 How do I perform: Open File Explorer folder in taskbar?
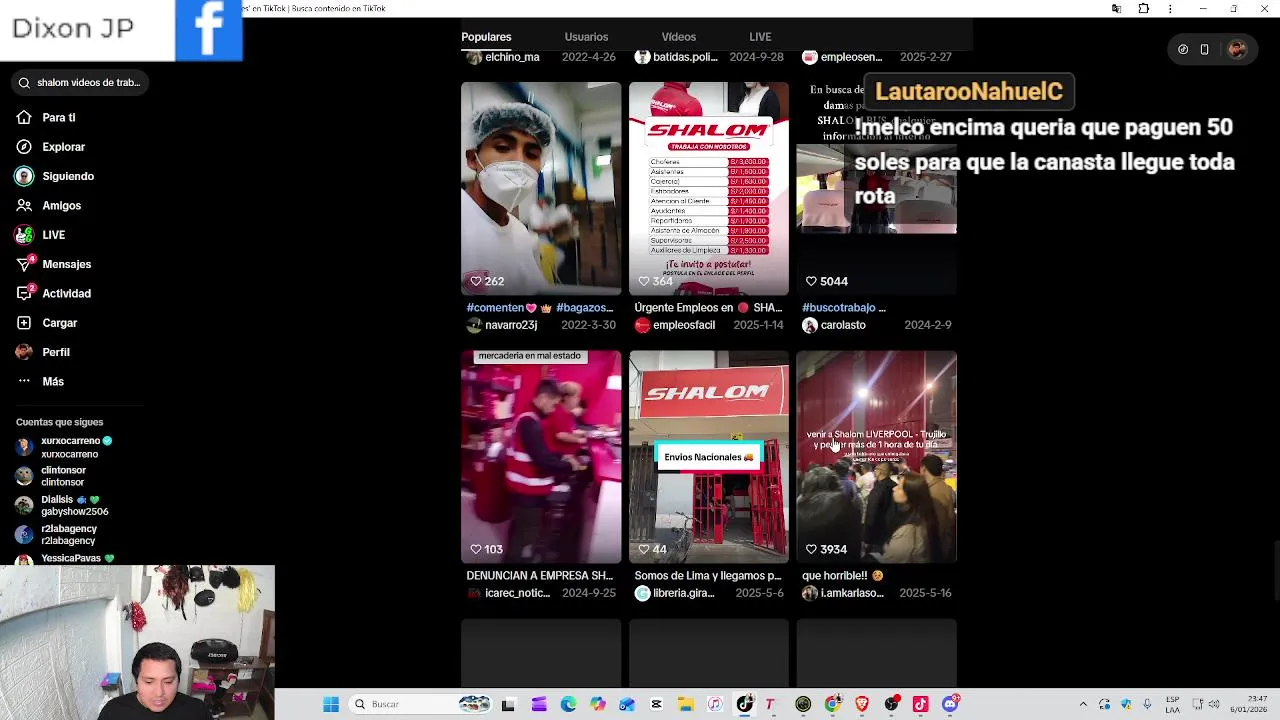[x=685, y=704]
